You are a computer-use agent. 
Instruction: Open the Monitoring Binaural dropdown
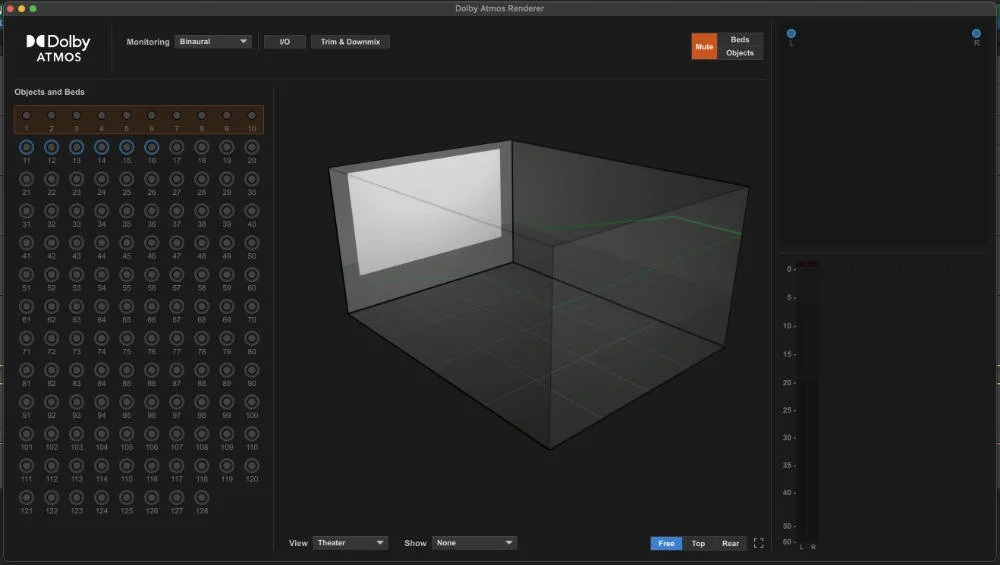coord(213,41)
